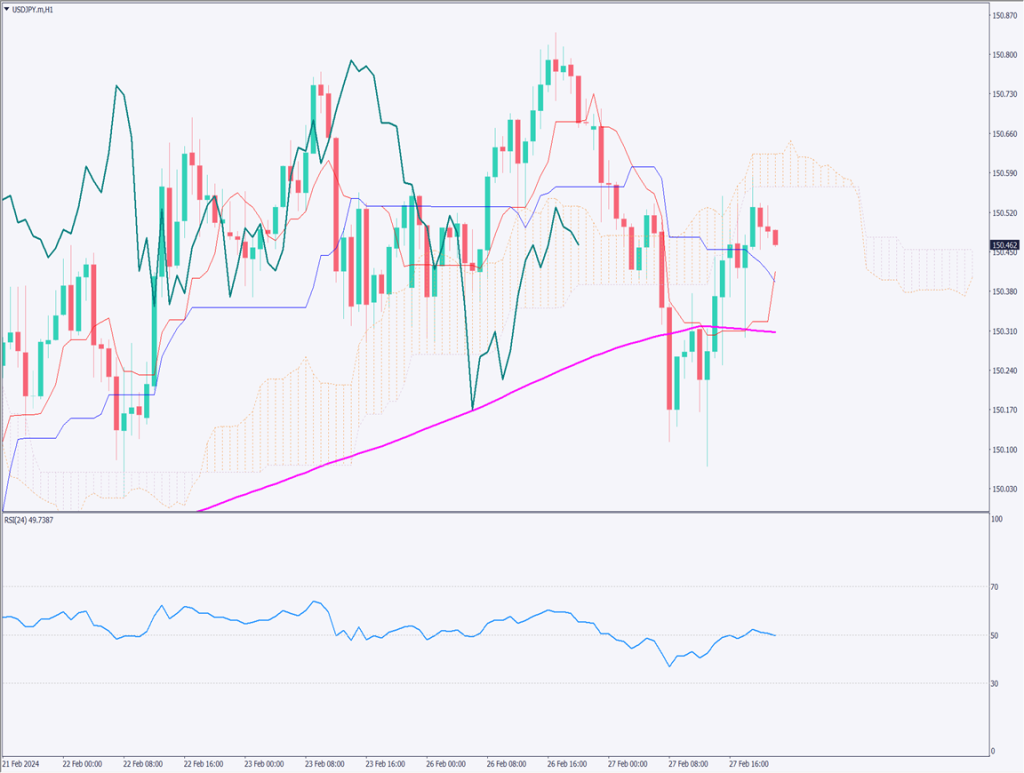Click the RSI 50 level label
This screenshot has width=1024, height=773.
pyautogui.click(x=994, y=635)
